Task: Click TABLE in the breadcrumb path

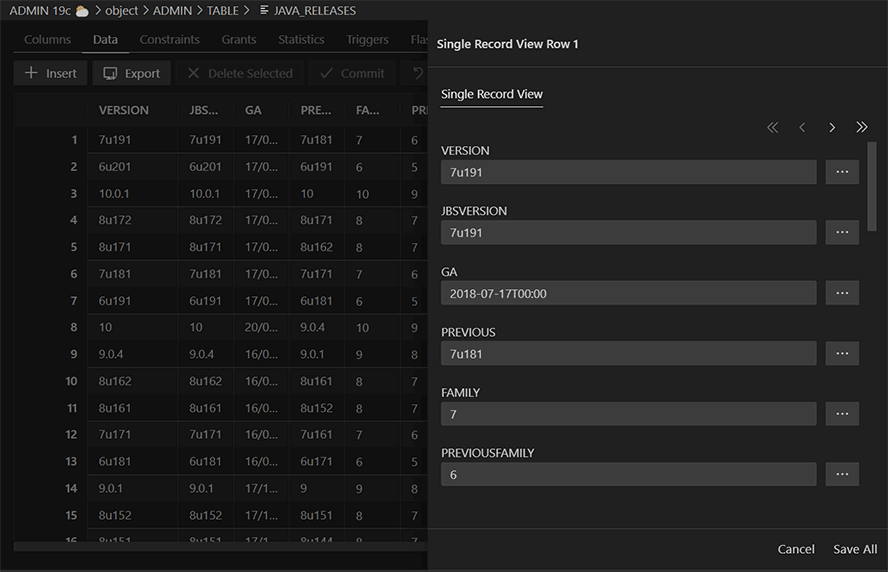Action: pos(223,10)
